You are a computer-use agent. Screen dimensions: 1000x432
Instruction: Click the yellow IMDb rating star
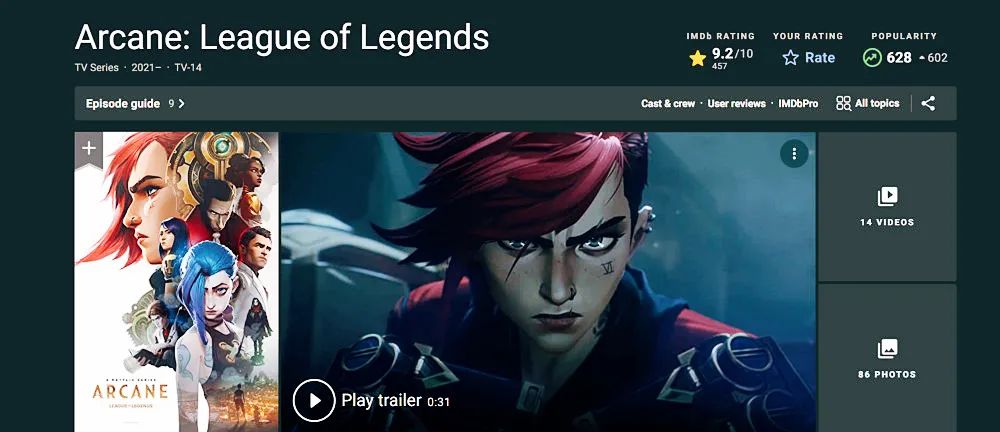[697, 59]
